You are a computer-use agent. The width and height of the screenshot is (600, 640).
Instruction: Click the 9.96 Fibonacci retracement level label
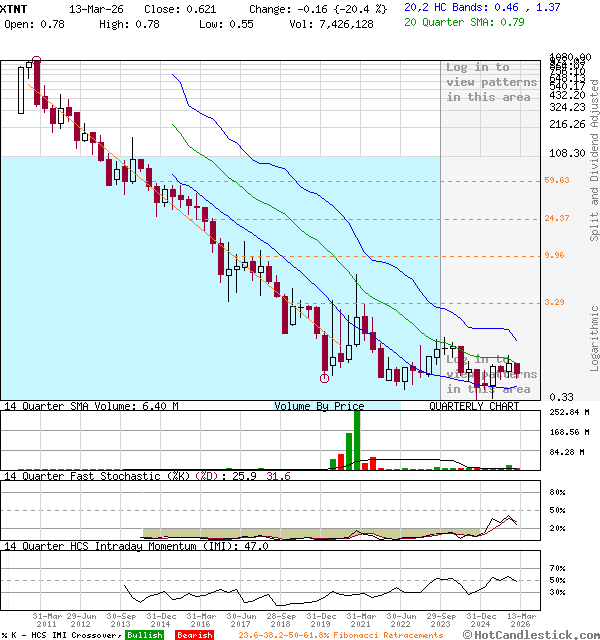tap(557, 255)
